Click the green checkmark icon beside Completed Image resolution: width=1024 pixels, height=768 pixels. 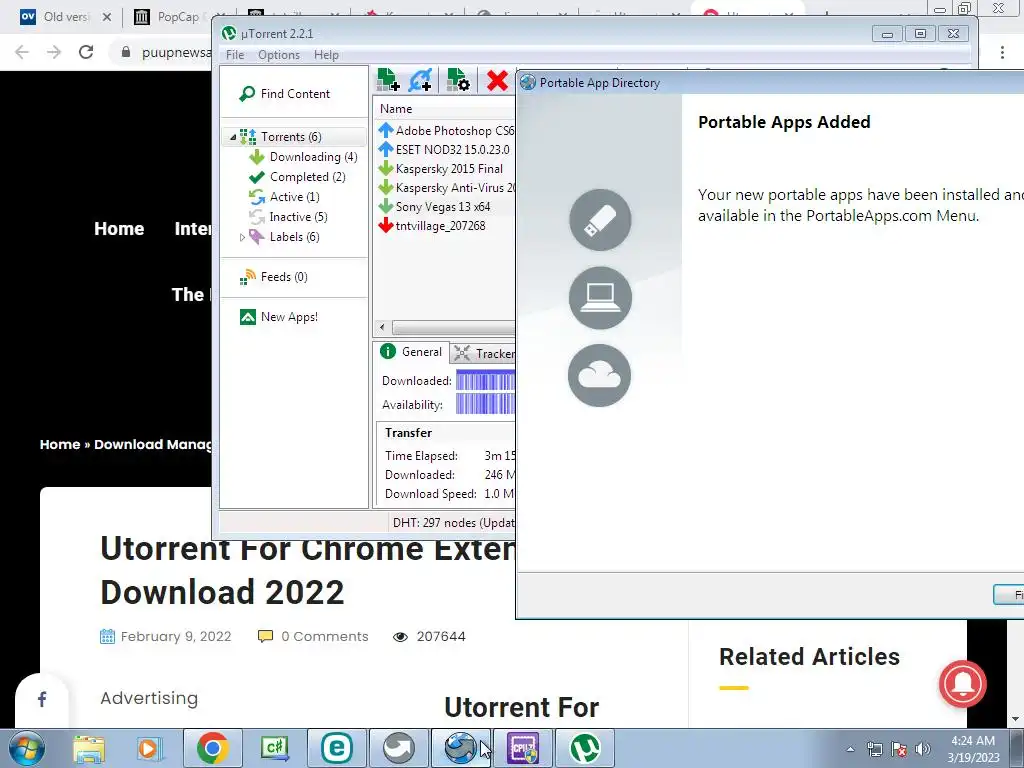click(x=257, y=177)
